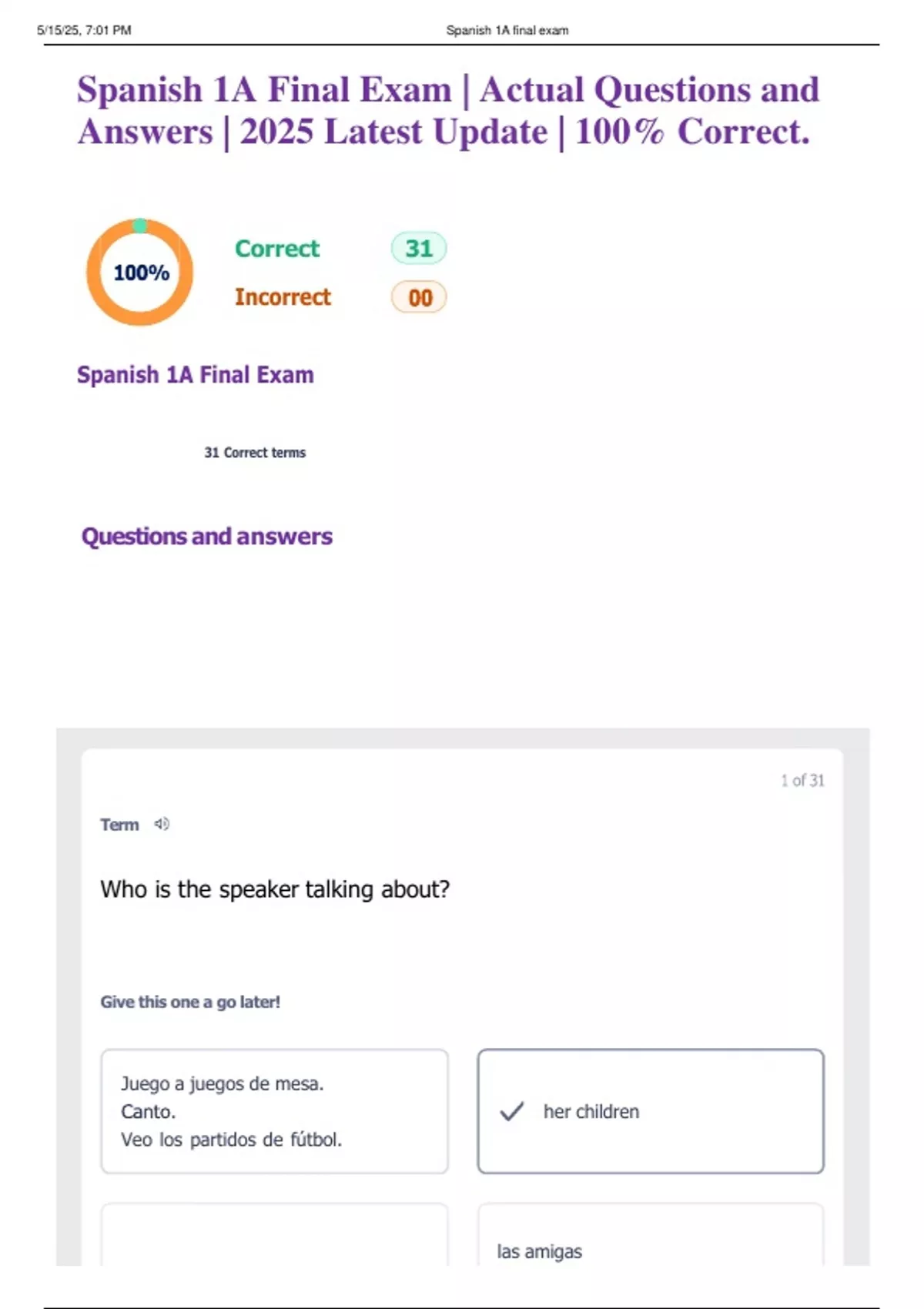Click the 'Give this one a go later!' text
This screenshot has height=1309, width=924.
pyautogui.click(x=190, y=1002)
